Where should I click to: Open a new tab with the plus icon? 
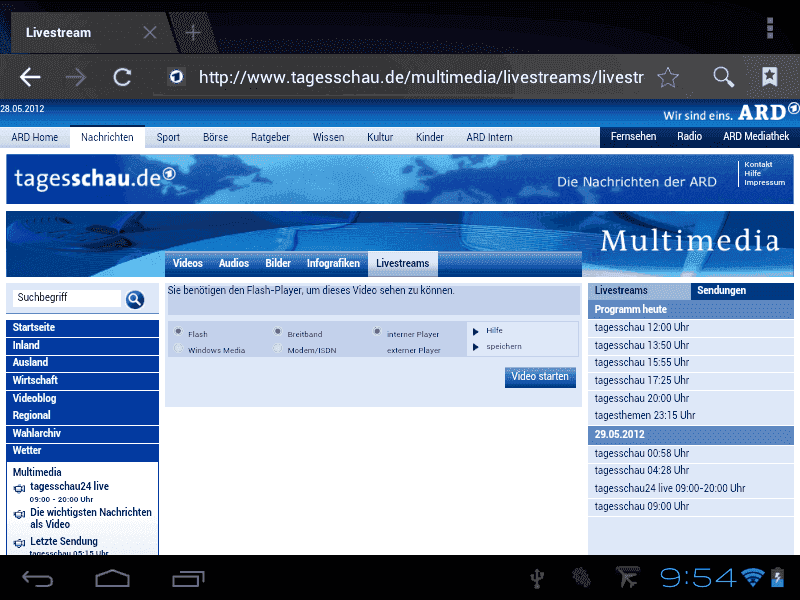[x=193, y=33]
